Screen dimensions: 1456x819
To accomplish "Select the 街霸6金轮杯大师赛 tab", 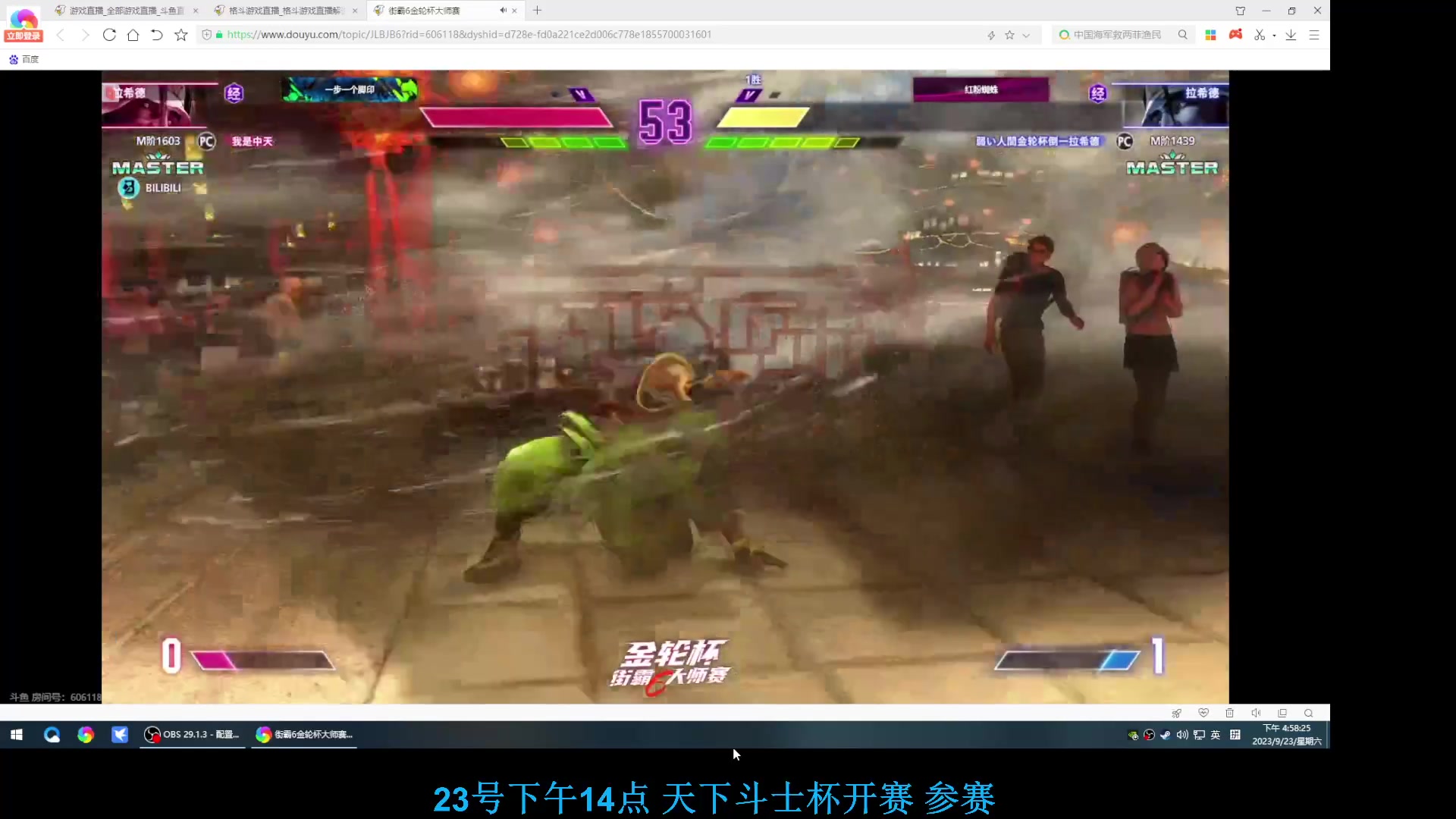I will [x=425, y=11].
